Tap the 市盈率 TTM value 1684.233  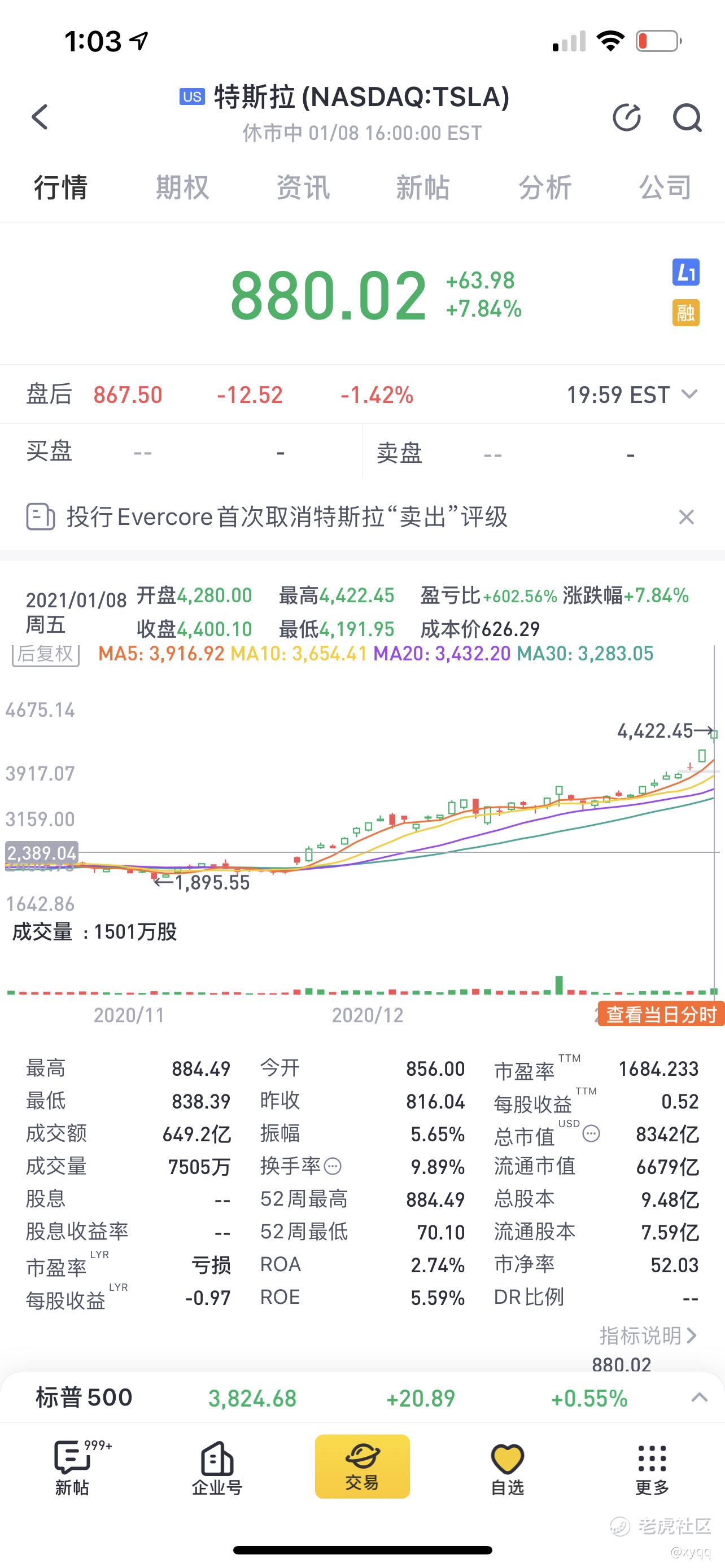[x=658, y=1069]
